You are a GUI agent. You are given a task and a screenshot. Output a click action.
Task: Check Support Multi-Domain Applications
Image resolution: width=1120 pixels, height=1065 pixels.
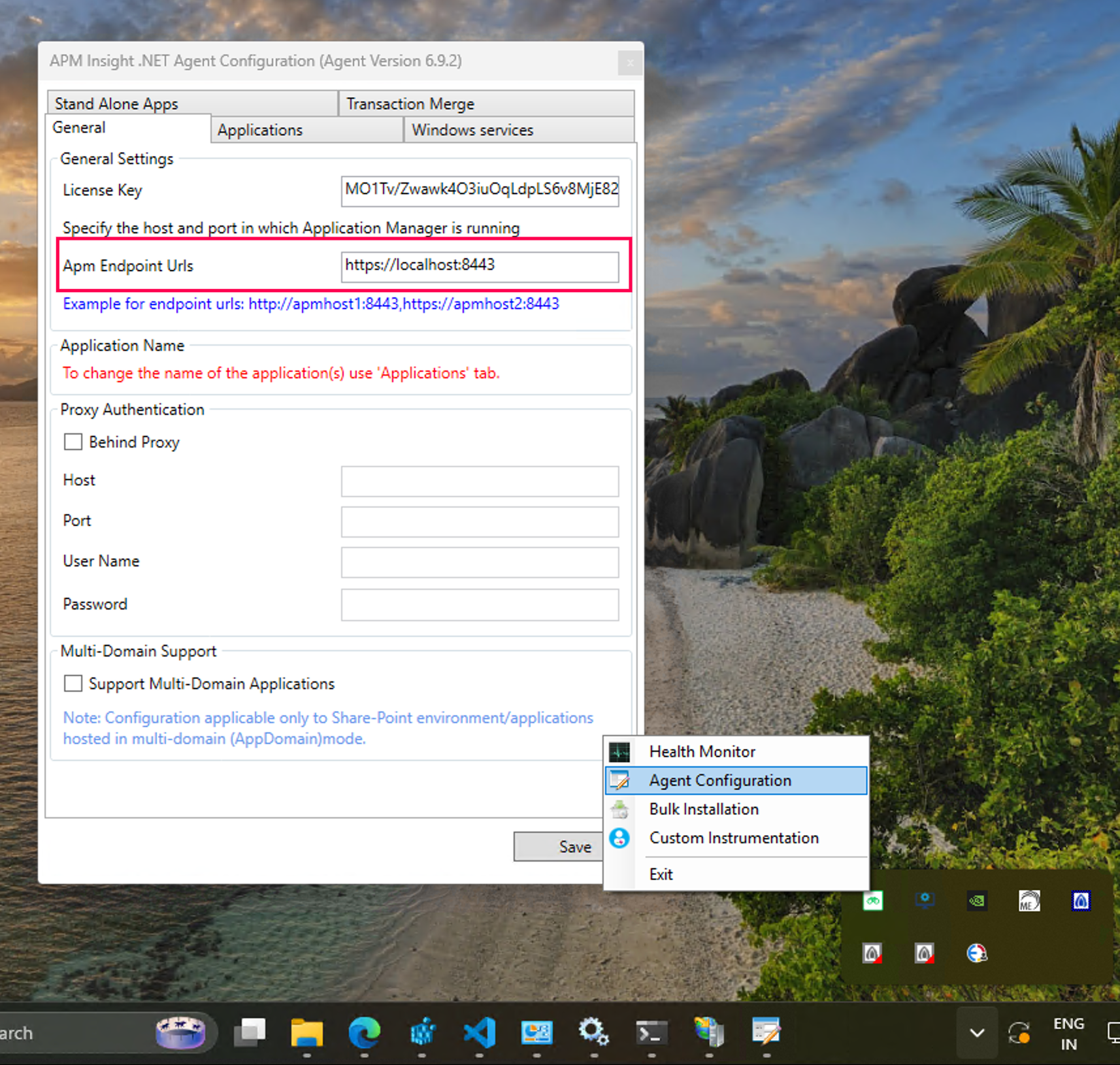tap(73, 684)
